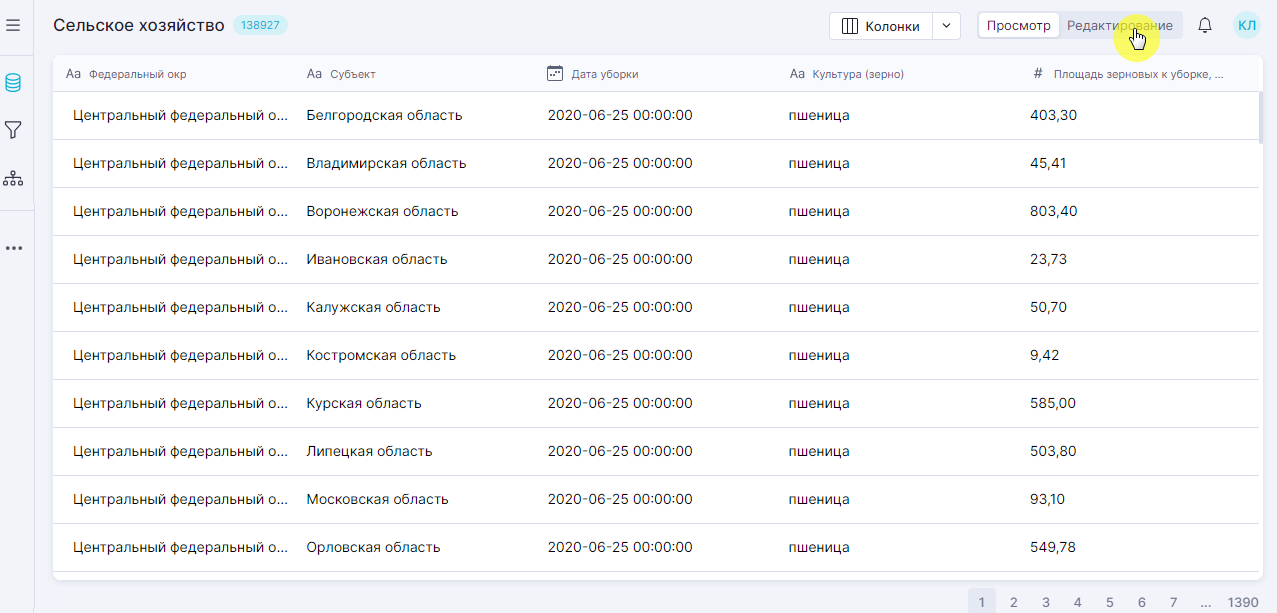The image size is (1277, 613).
Task: Switch to Просмотр mode
Action: click(x=1018, y=26)
